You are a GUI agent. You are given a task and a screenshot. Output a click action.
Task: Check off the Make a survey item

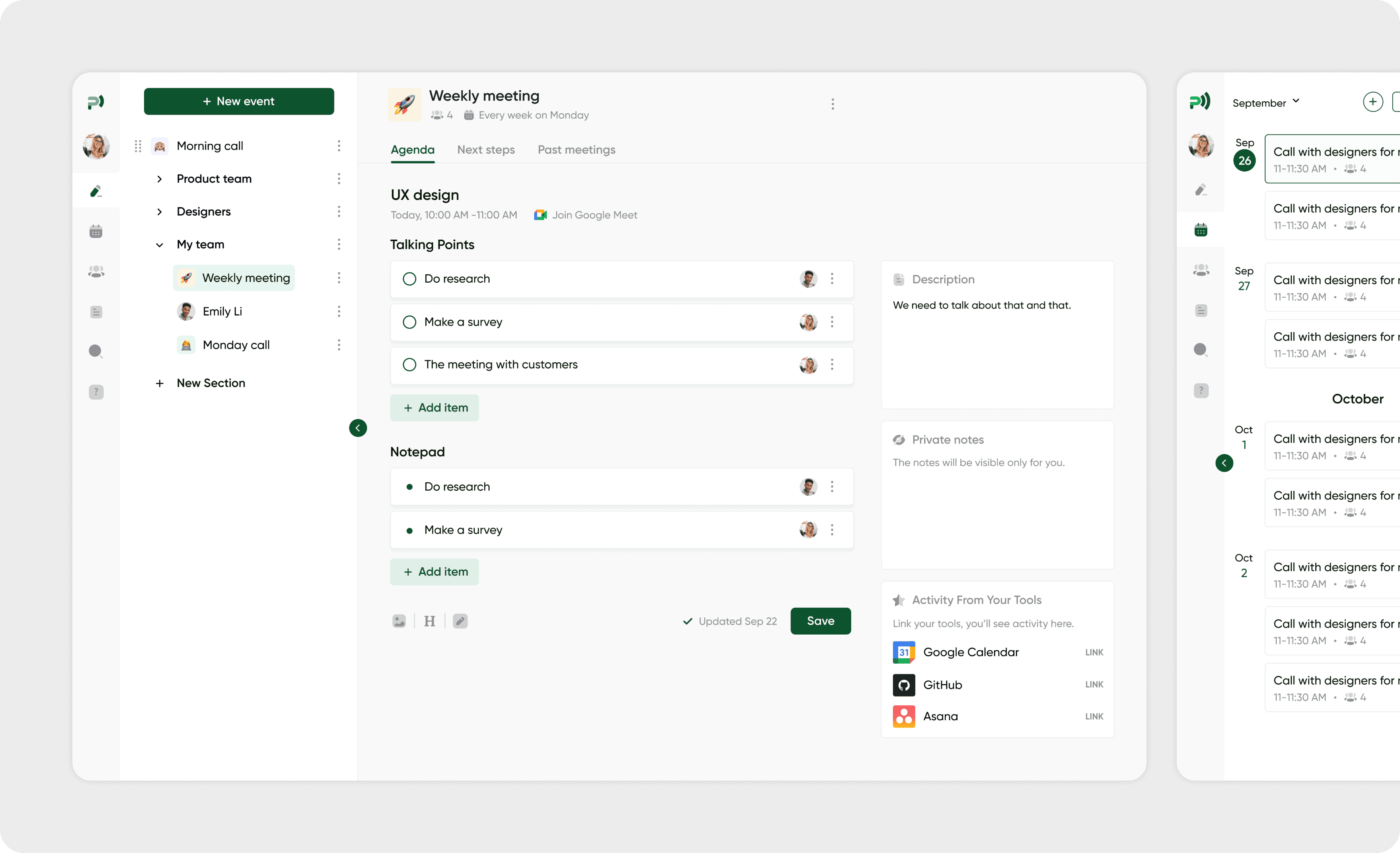click(409, 322)
